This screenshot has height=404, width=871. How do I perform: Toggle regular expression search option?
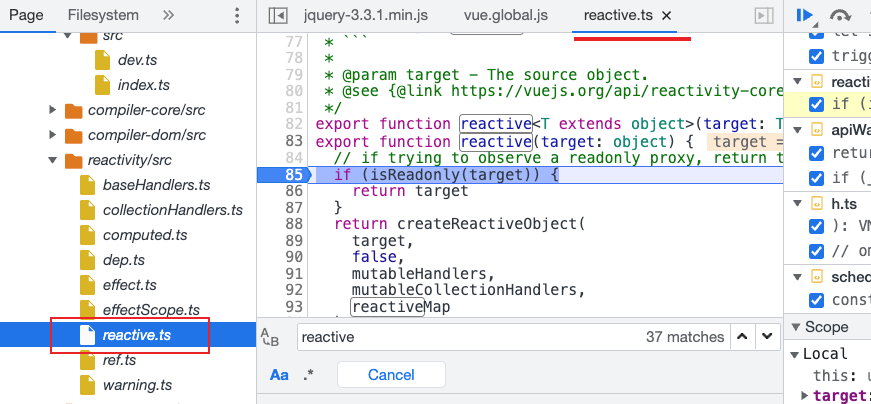tap(309, 375)
